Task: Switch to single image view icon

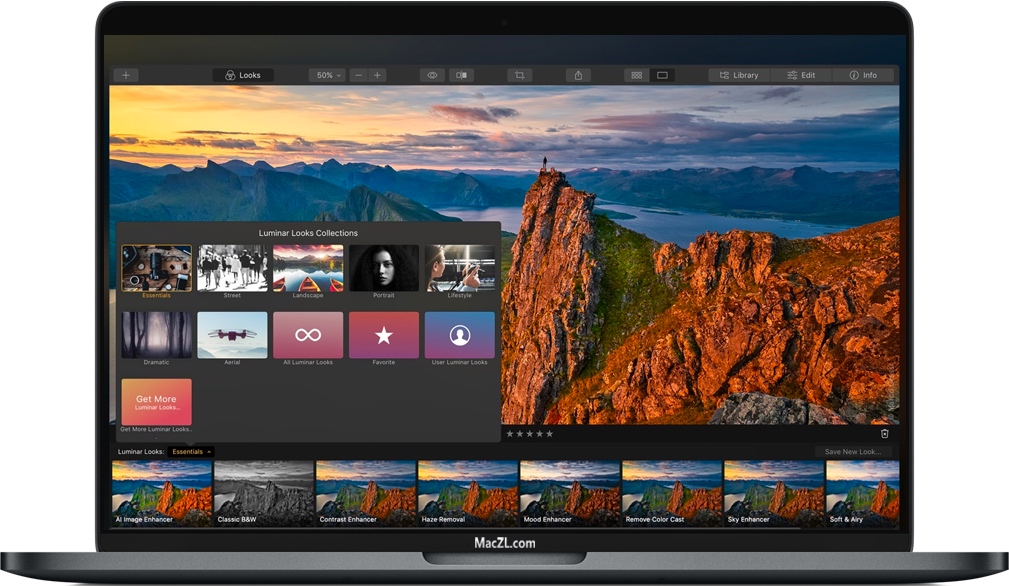Action: pyautogui.click(x=662, y=75)
